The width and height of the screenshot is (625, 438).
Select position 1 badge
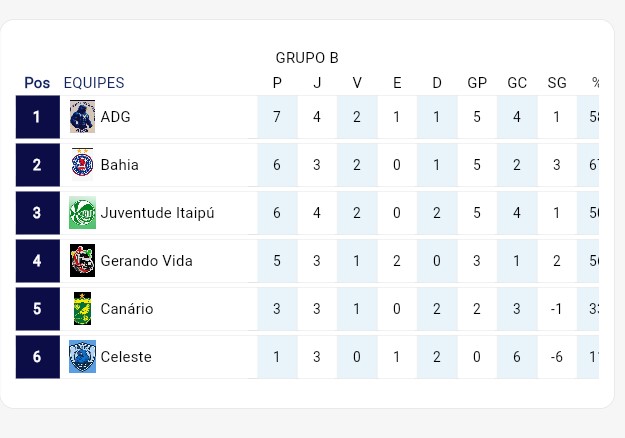(37, 117)
